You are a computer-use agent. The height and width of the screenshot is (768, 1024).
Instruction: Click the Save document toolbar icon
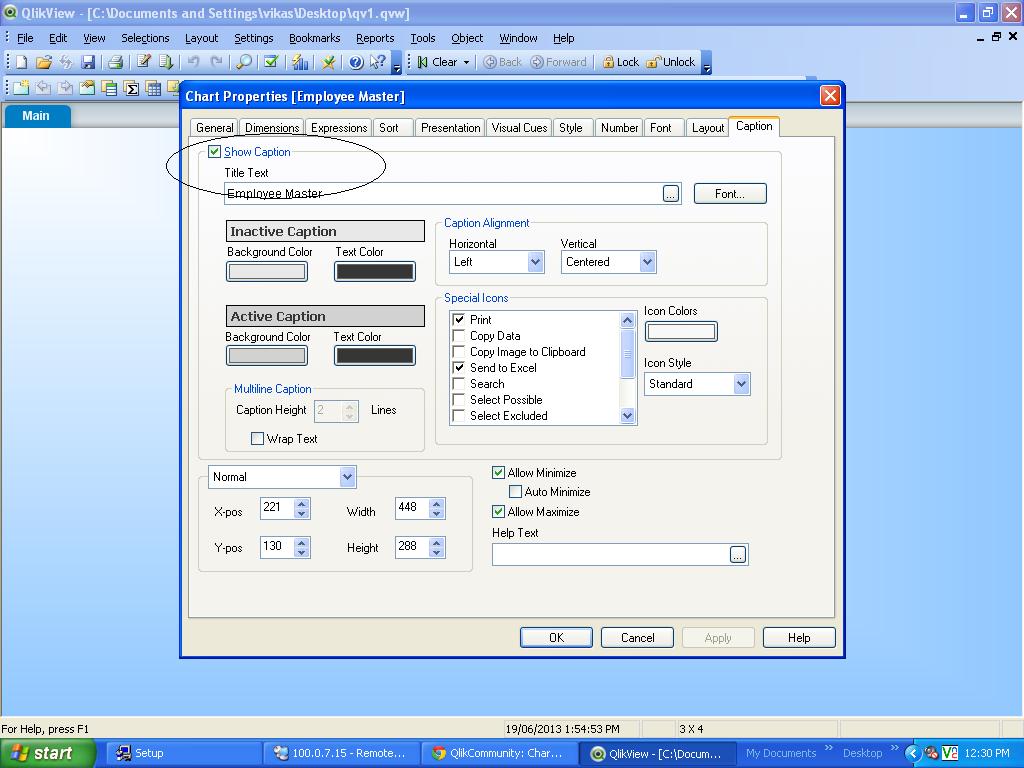pos(88,62)
